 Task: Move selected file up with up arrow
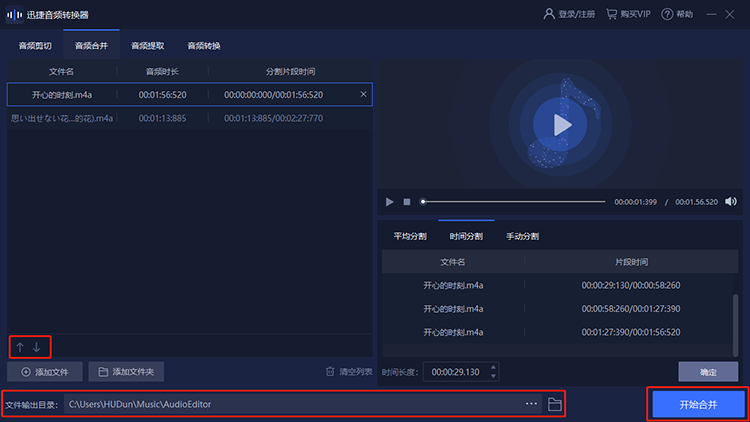(20, 347)
